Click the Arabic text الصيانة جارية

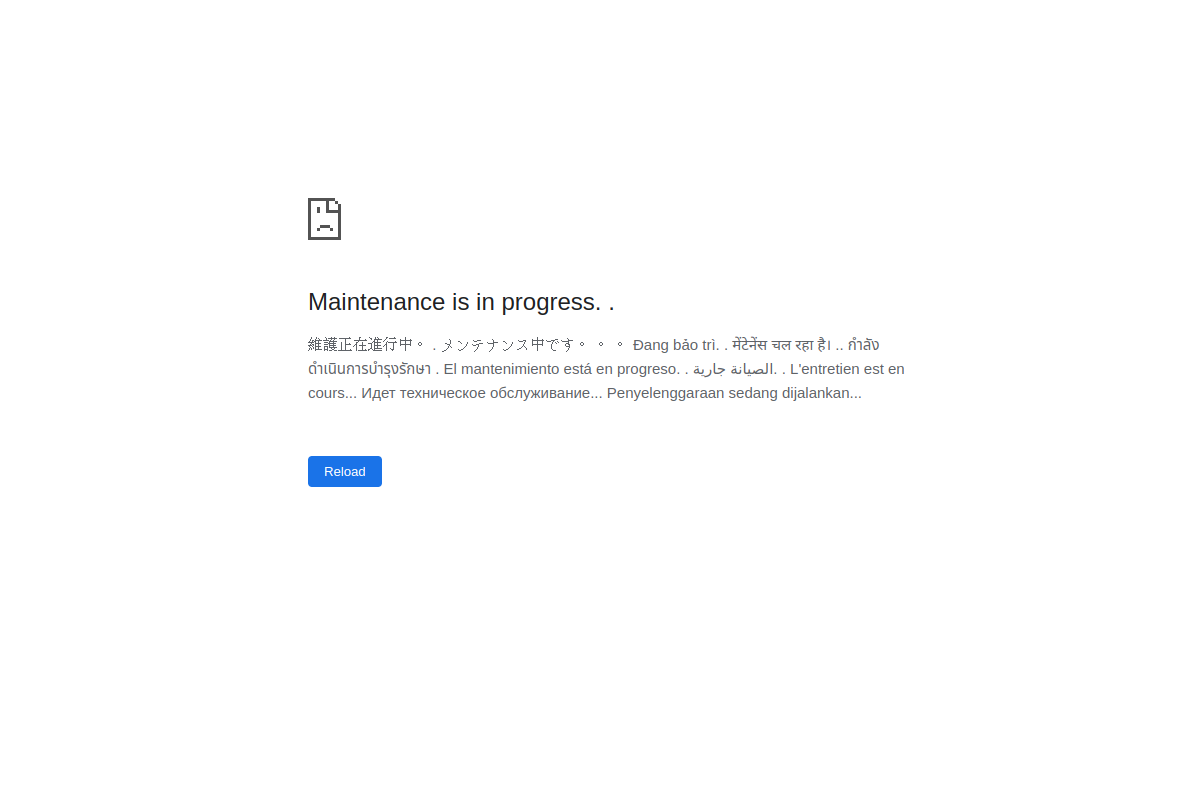[734, 369]
